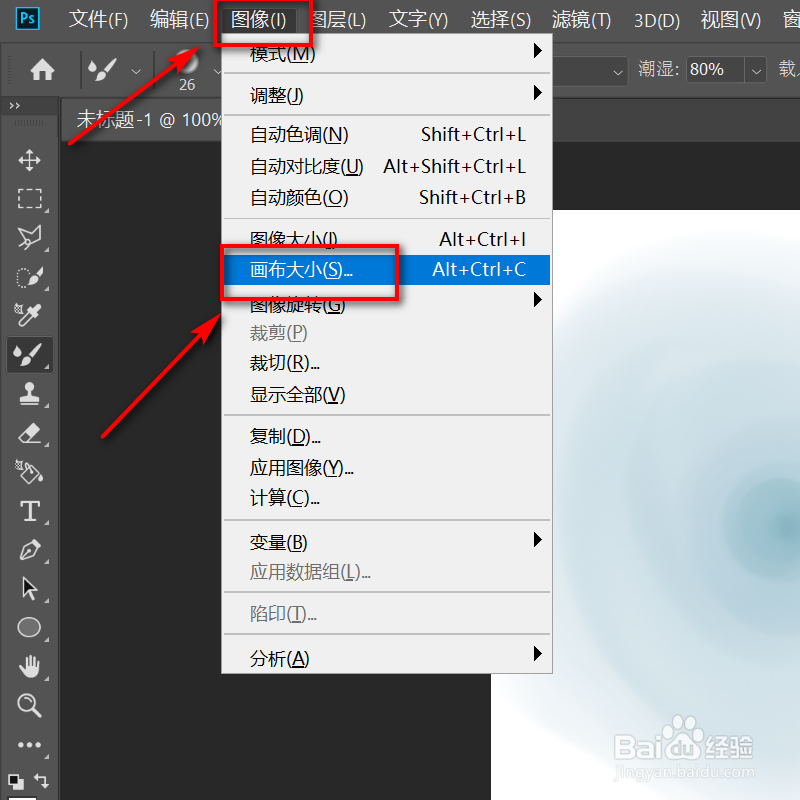800x800 pixels.
Task: Expand the 模式(M) submenu
Action: click(388, 54)
